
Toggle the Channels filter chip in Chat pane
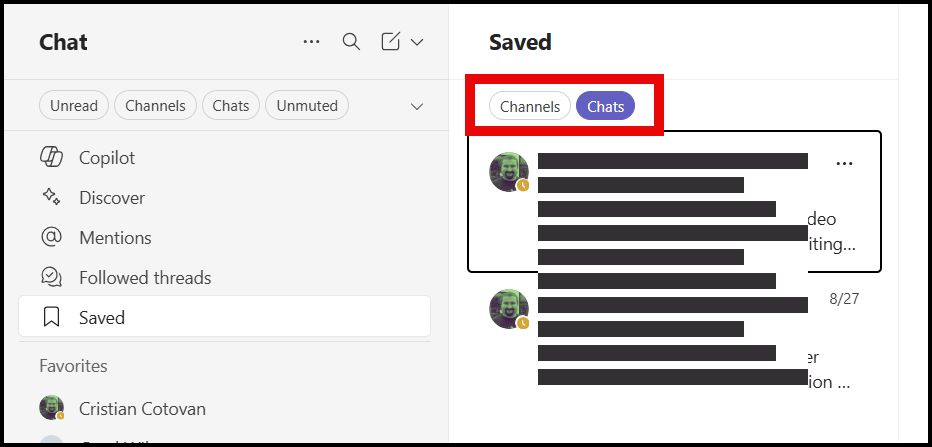[x=156, y=105]
